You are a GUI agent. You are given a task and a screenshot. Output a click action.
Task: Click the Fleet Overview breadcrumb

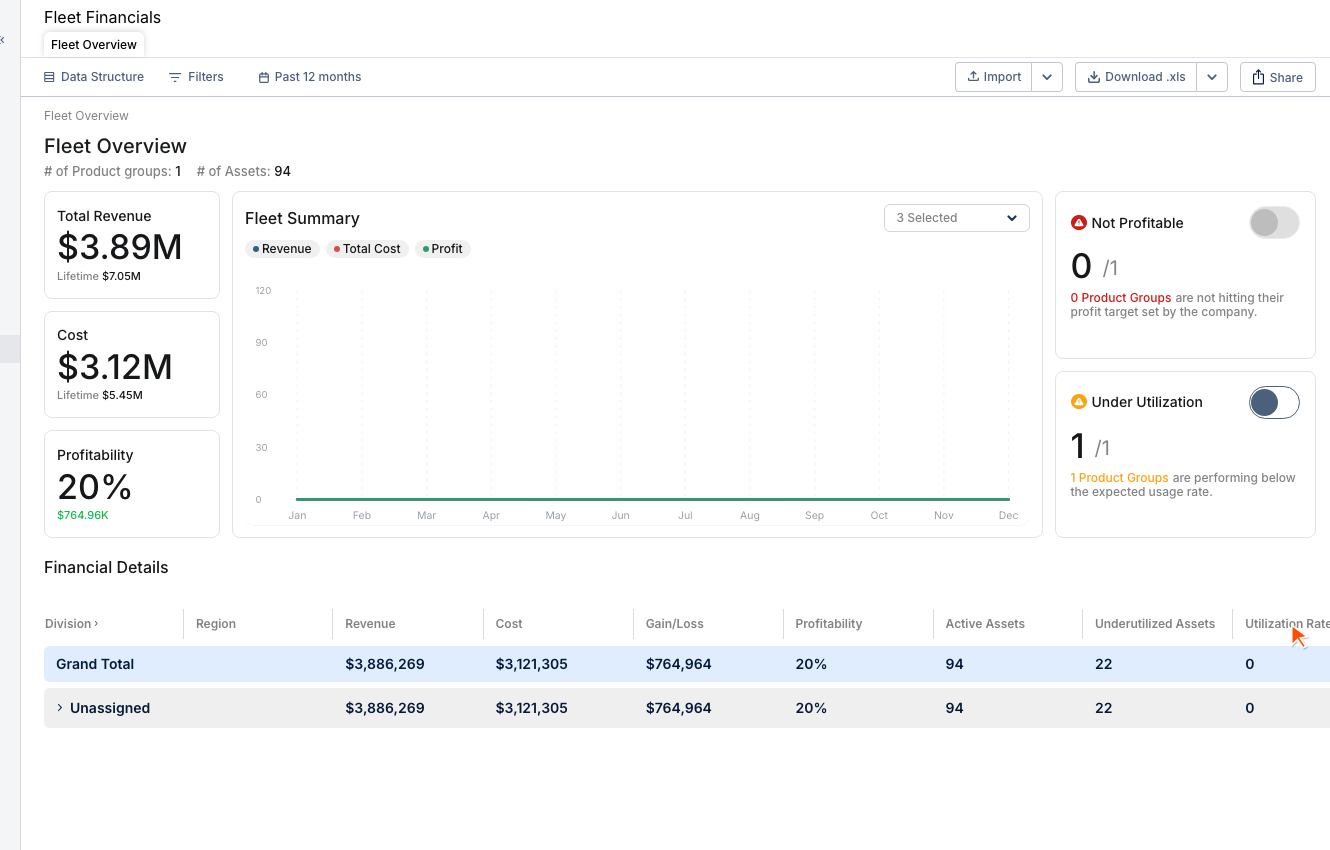pos(86,116)
